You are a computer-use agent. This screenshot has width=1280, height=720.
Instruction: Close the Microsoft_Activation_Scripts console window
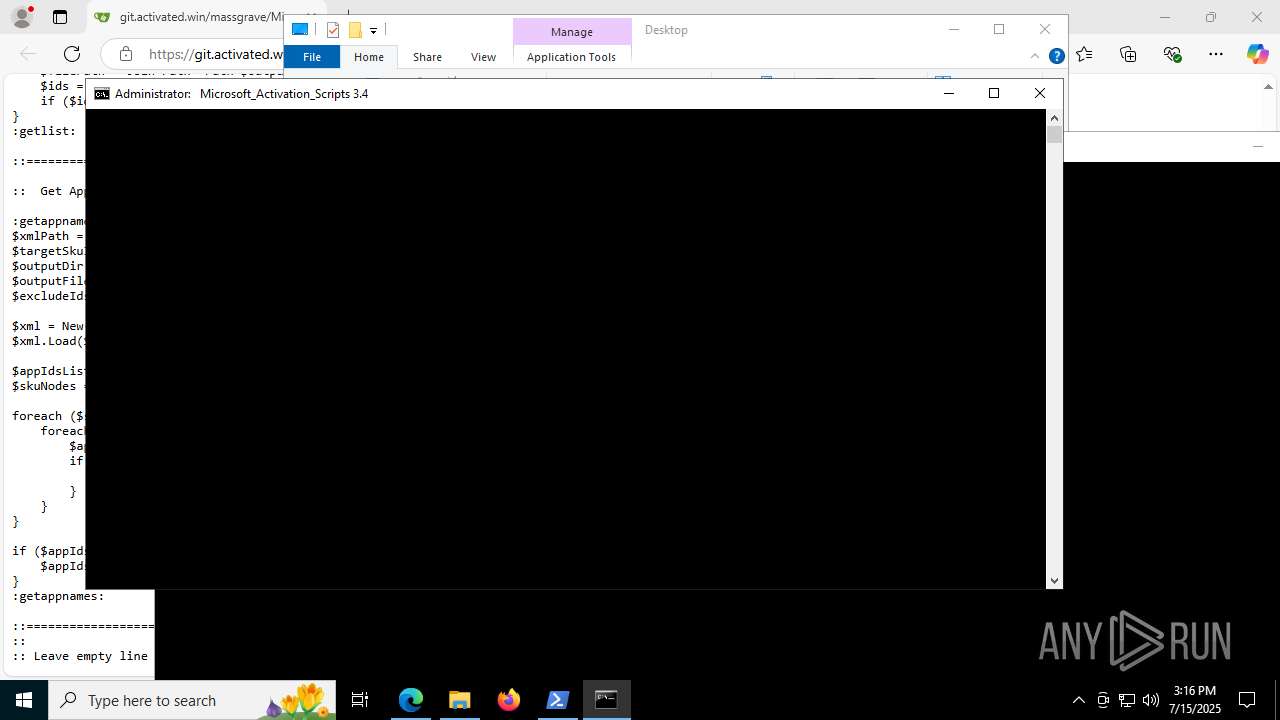click(x=1040, y=93)
